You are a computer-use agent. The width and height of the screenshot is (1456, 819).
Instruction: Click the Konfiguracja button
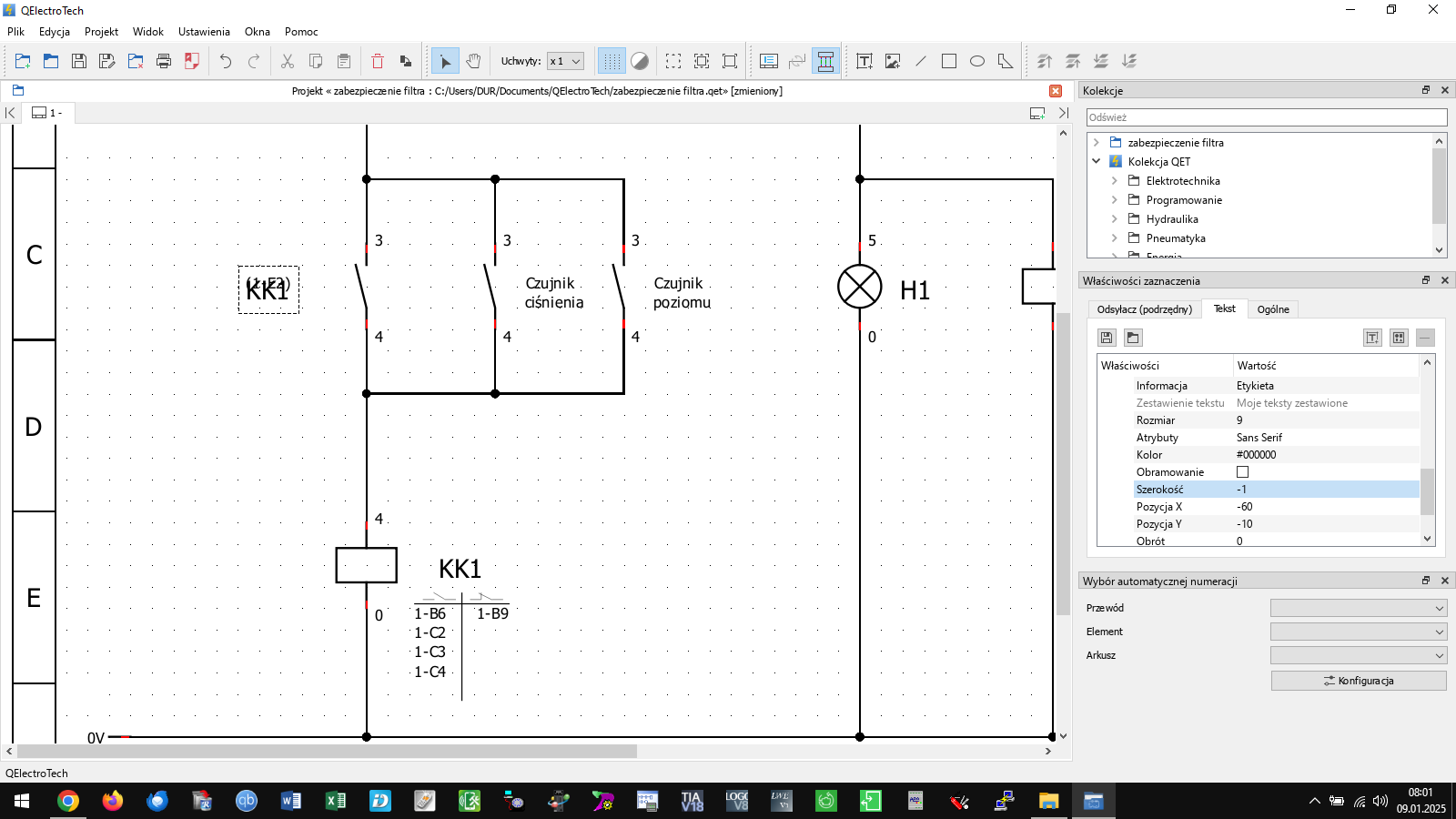[1358, 681]
